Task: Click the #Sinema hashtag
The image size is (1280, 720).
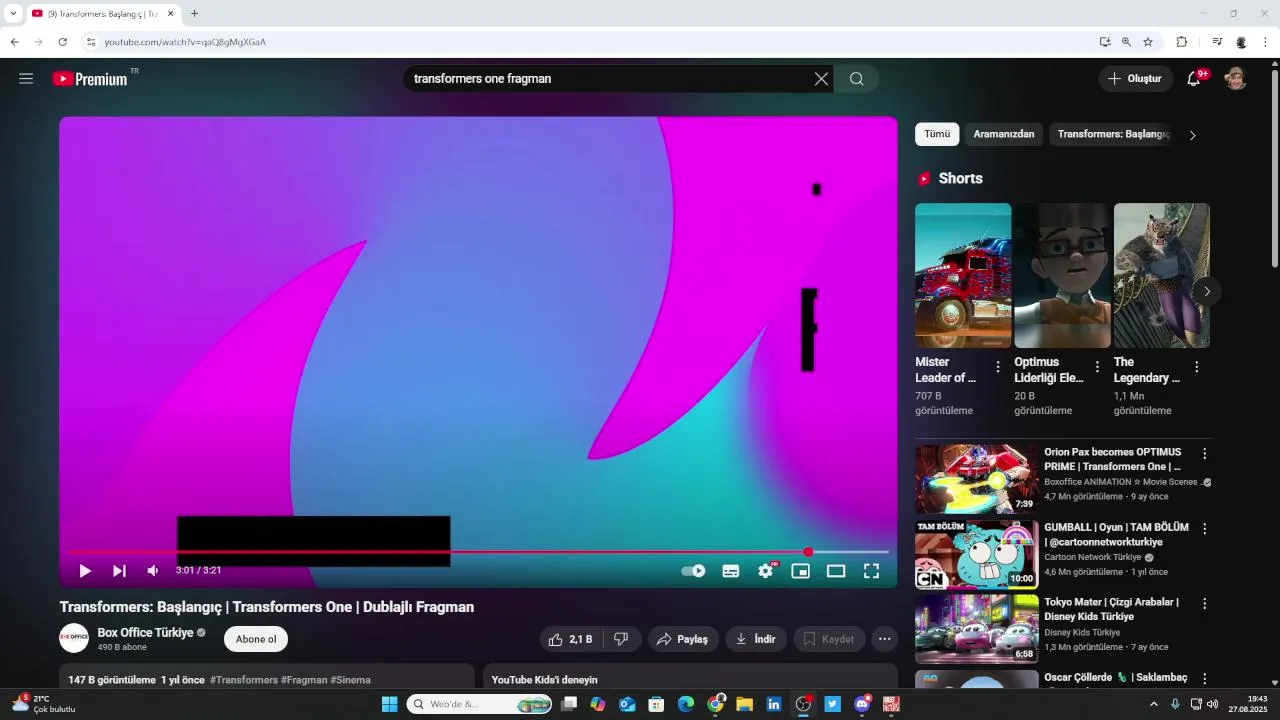Action: (x=350, y=680)
